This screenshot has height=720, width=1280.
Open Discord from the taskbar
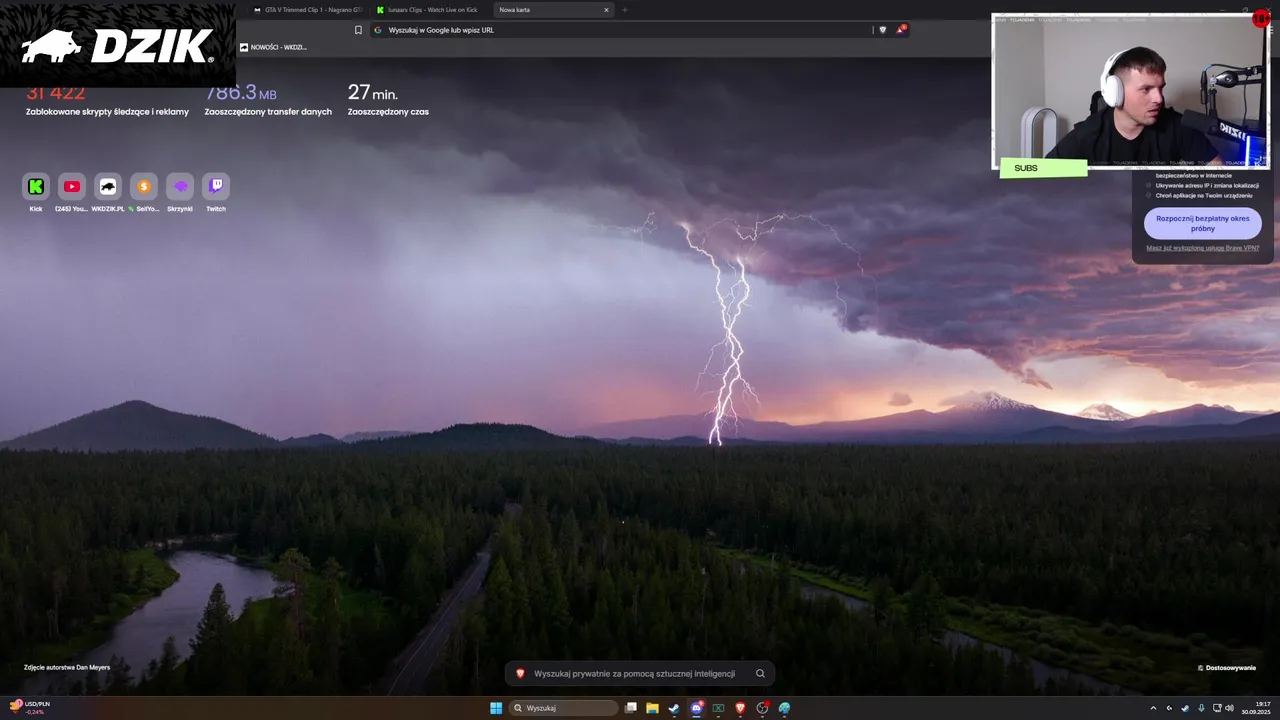pos(697,708)
